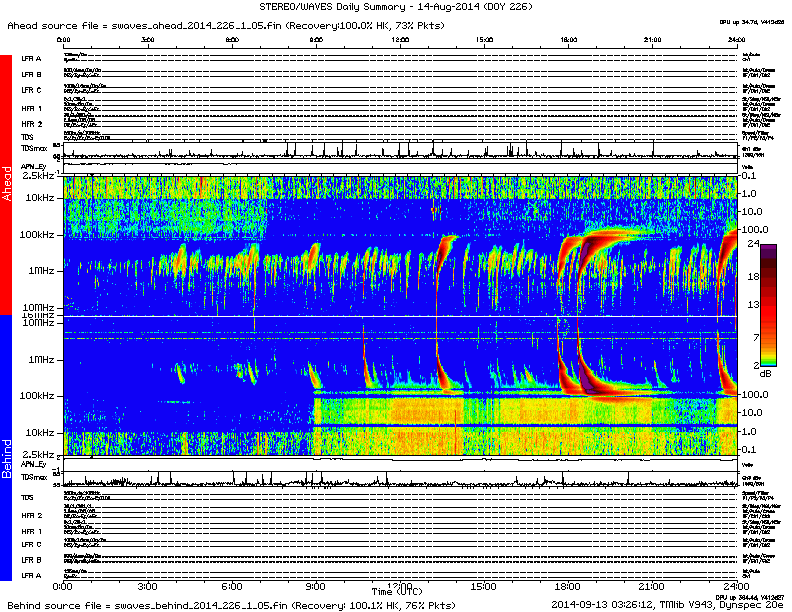Screen dimensions: 792x612
Task: Click HFR 2 label in the Ahead section
Action: 31,124
